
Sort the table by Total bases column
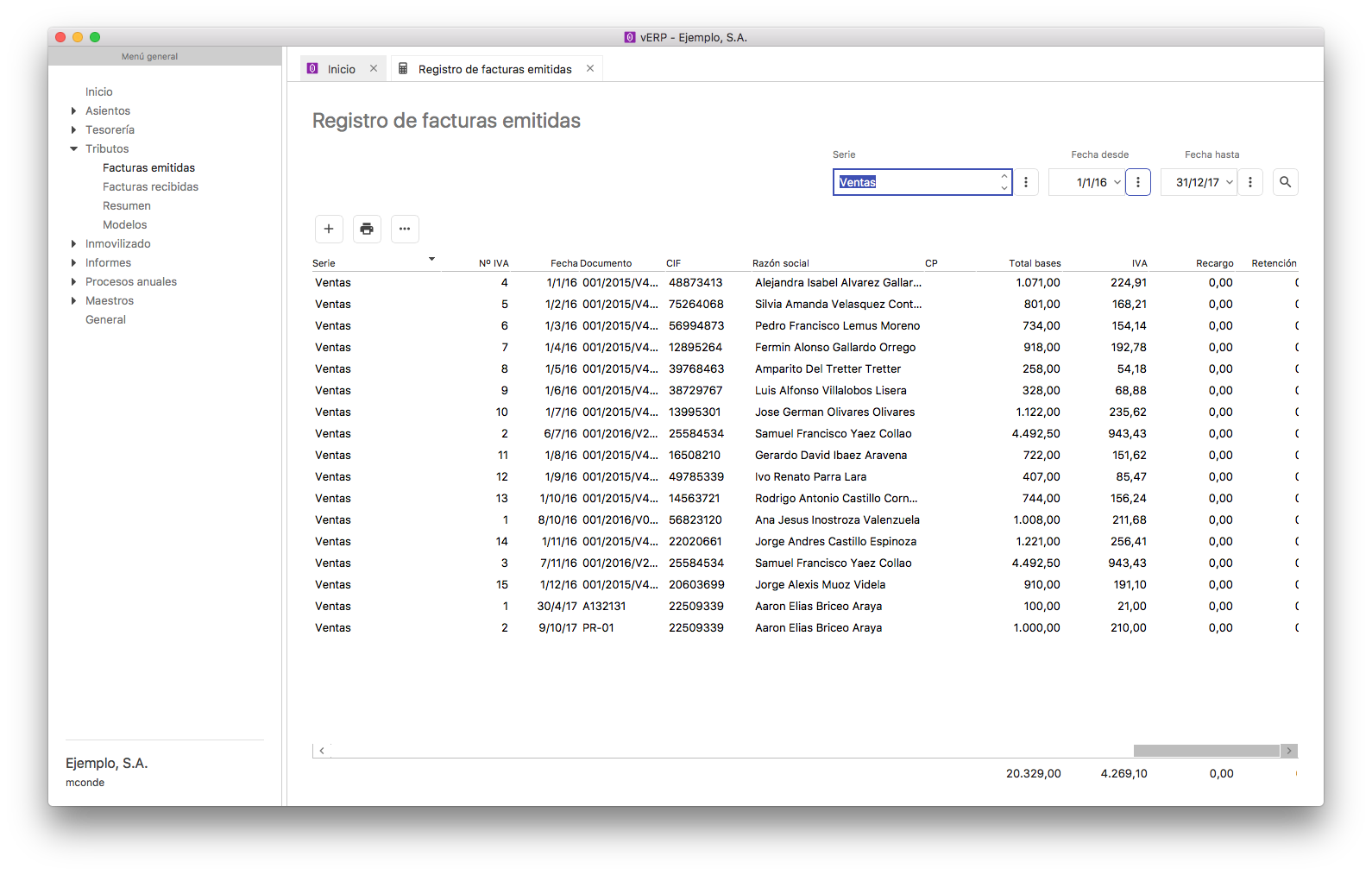[1034, 263]
